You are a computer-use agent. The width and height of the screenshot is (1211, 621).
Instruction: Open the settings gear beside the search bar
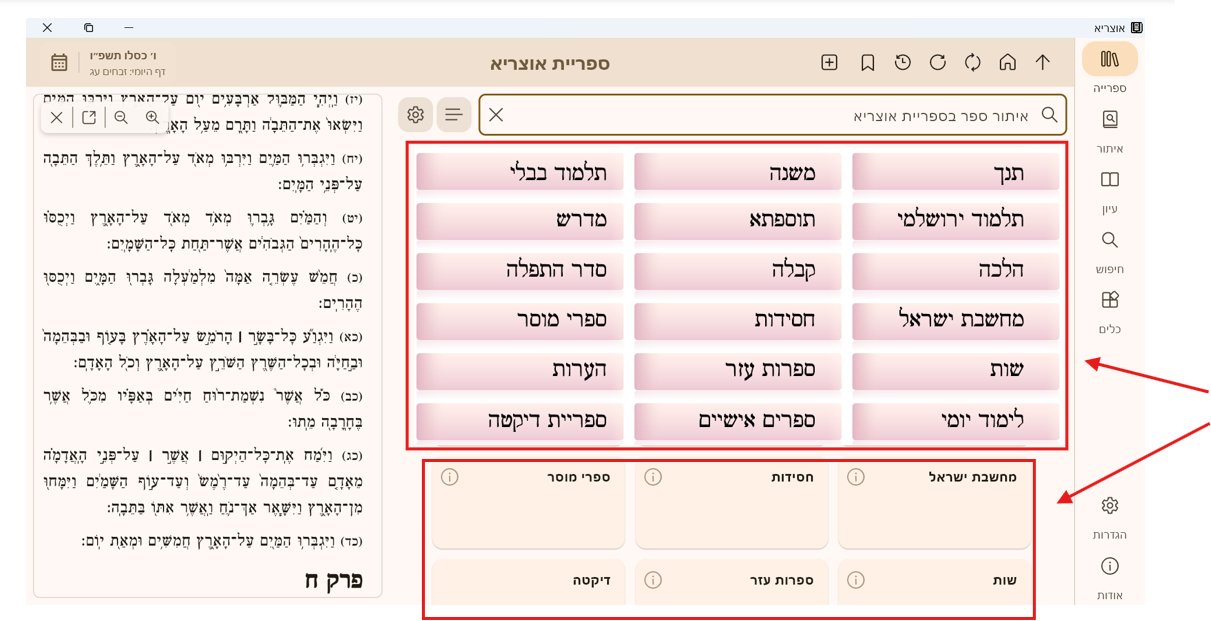point(417,114)
